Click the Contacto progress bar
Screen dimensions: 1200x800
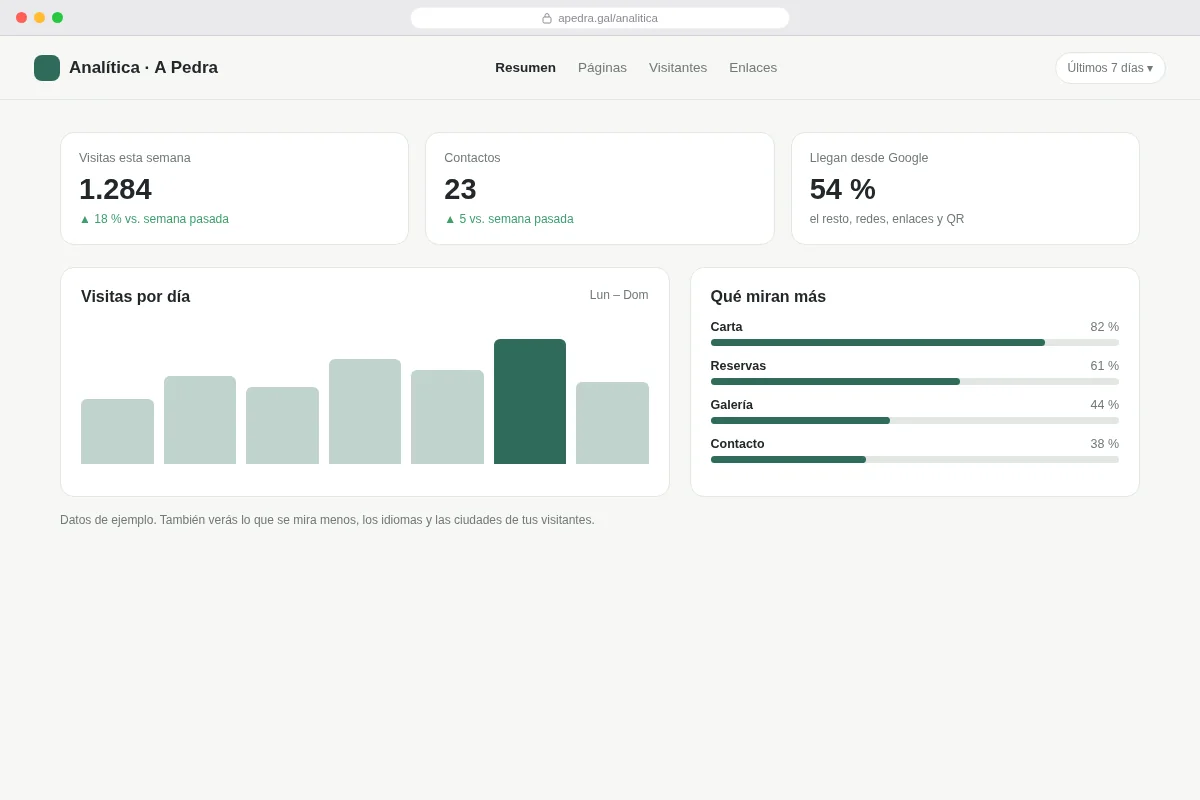tap(914, 460)
